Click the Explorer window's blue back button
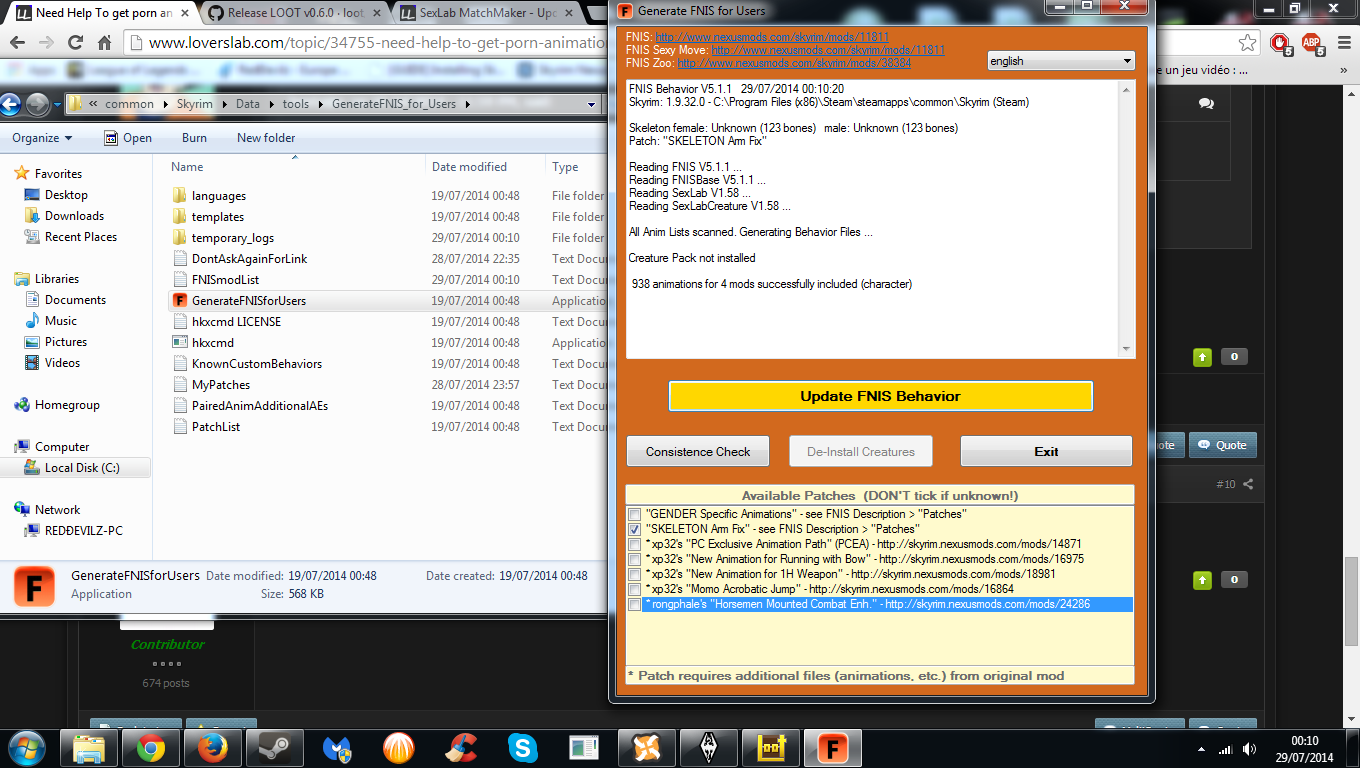The image size is (1361, 768). 11,104
